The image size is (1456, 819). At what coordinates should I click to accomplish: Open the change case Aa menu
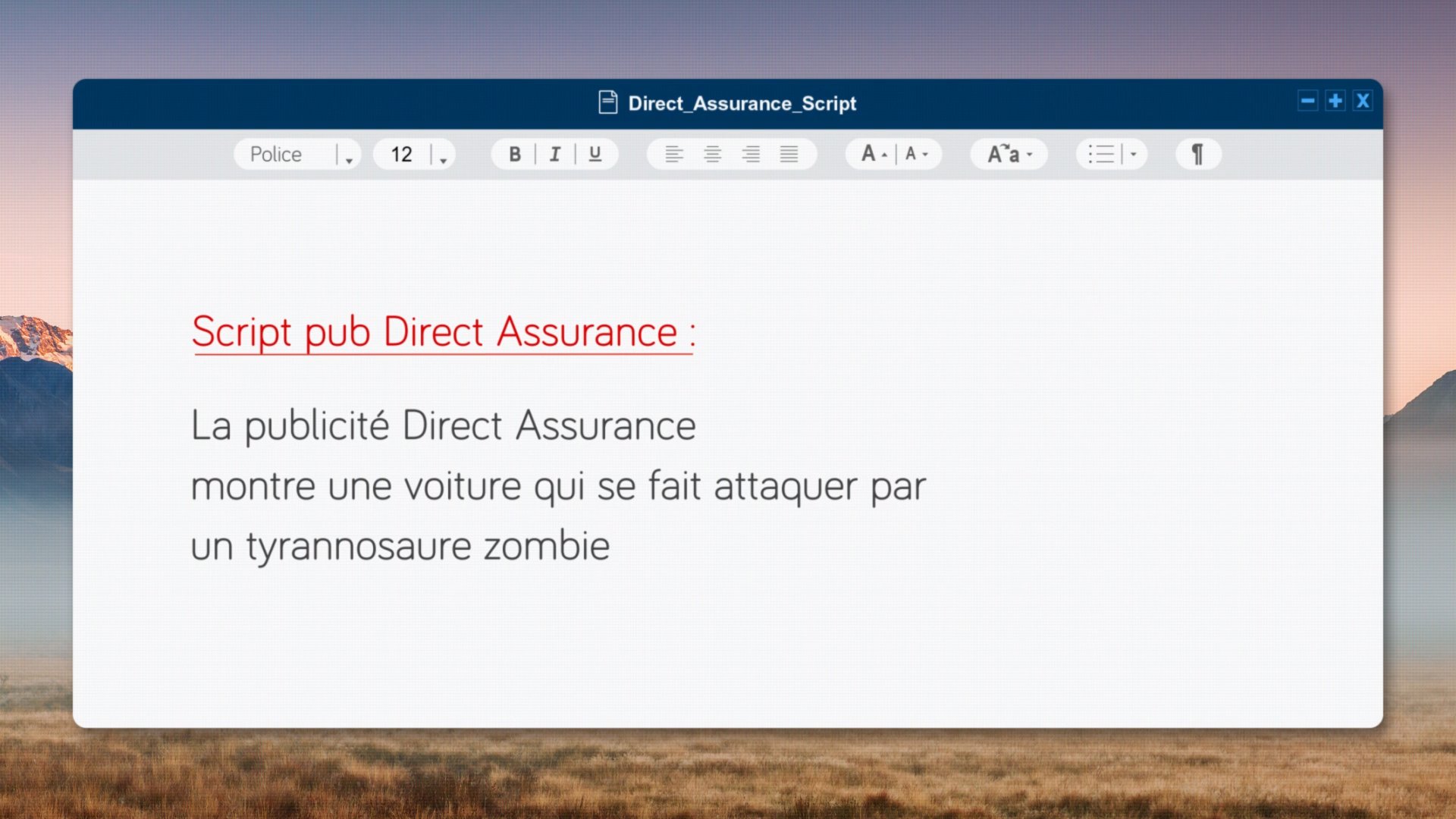pyautogui.click(x=1009, y=154)
